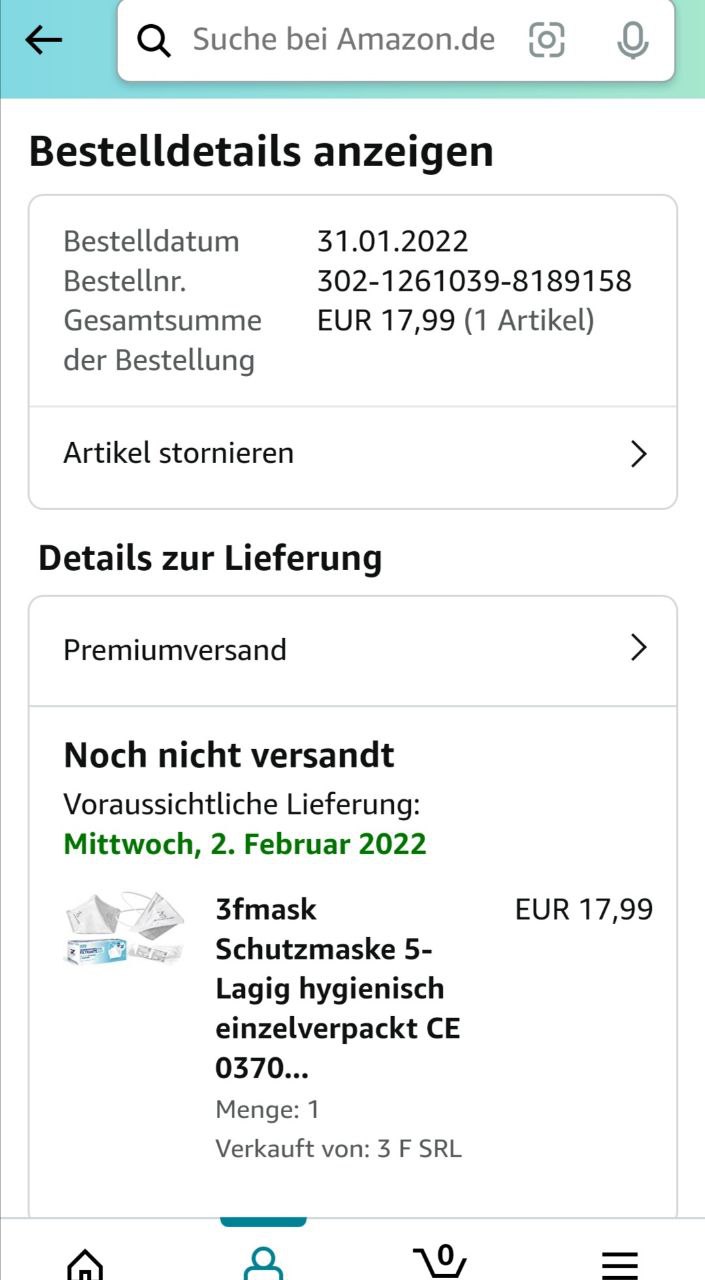Tap the mask product thumbnail image
Viewport: 705px width, 1280px height.
point(124,929)
